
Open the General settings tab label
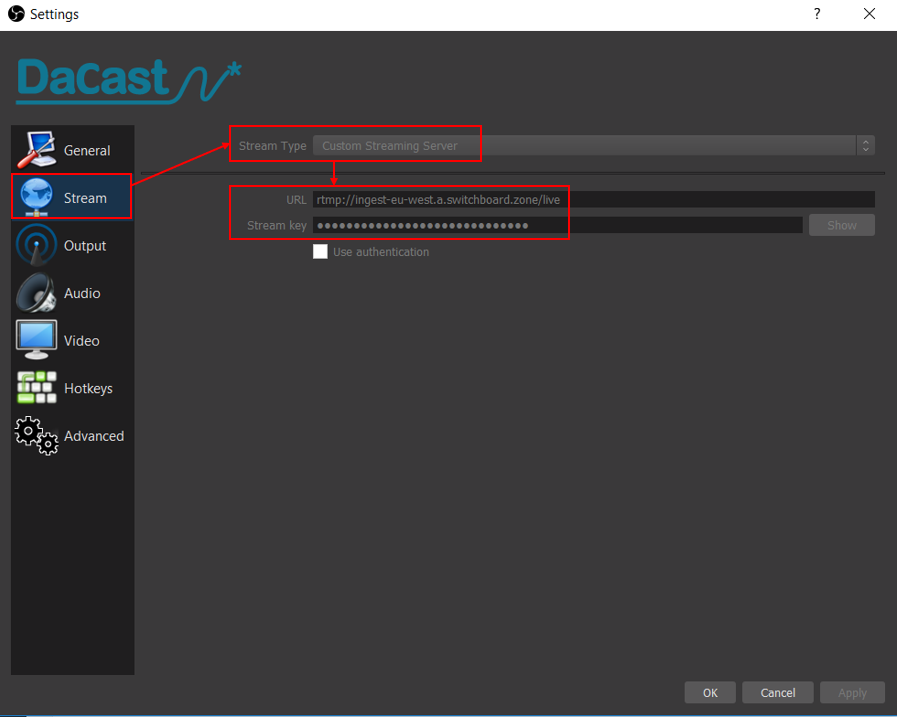[87, 151]
